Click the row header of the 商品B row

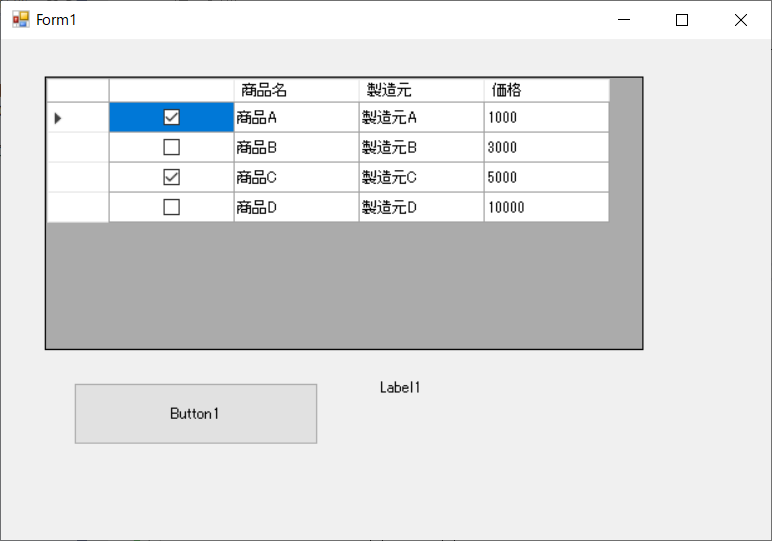coord(78,147)
